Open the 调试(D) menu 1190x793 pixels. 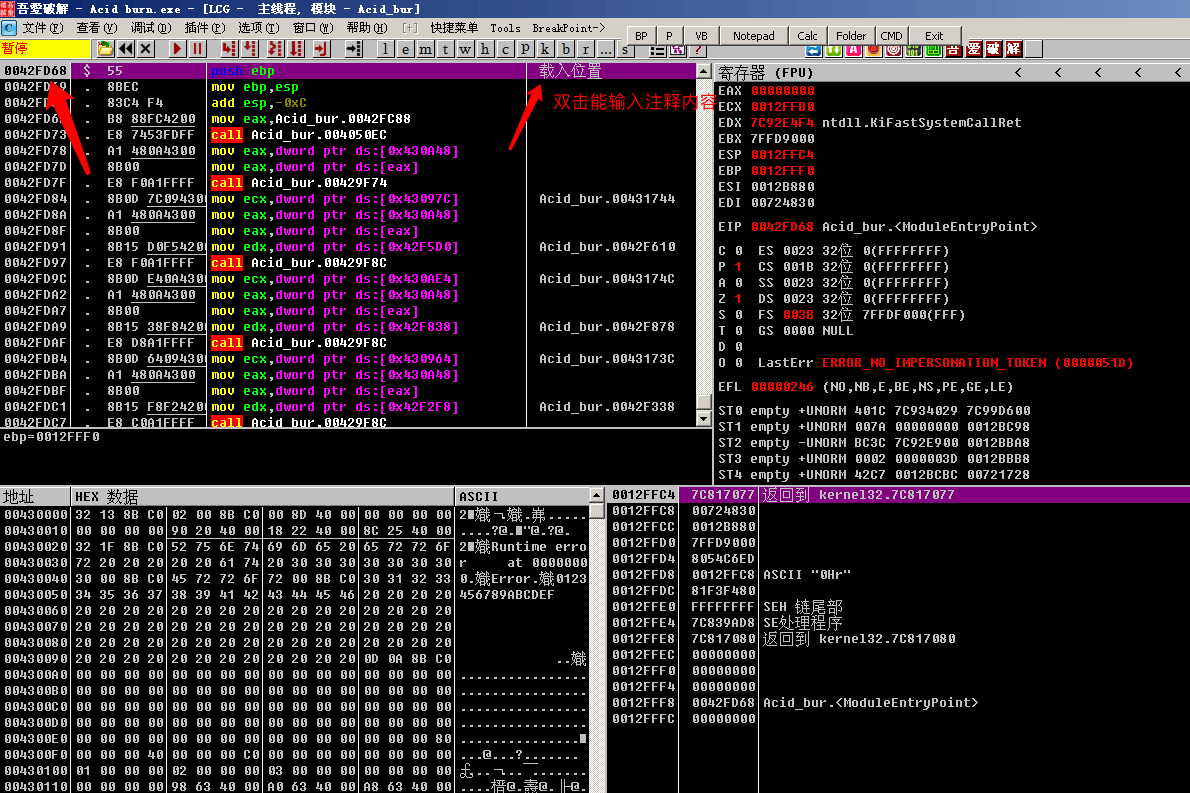coord(150,28)
